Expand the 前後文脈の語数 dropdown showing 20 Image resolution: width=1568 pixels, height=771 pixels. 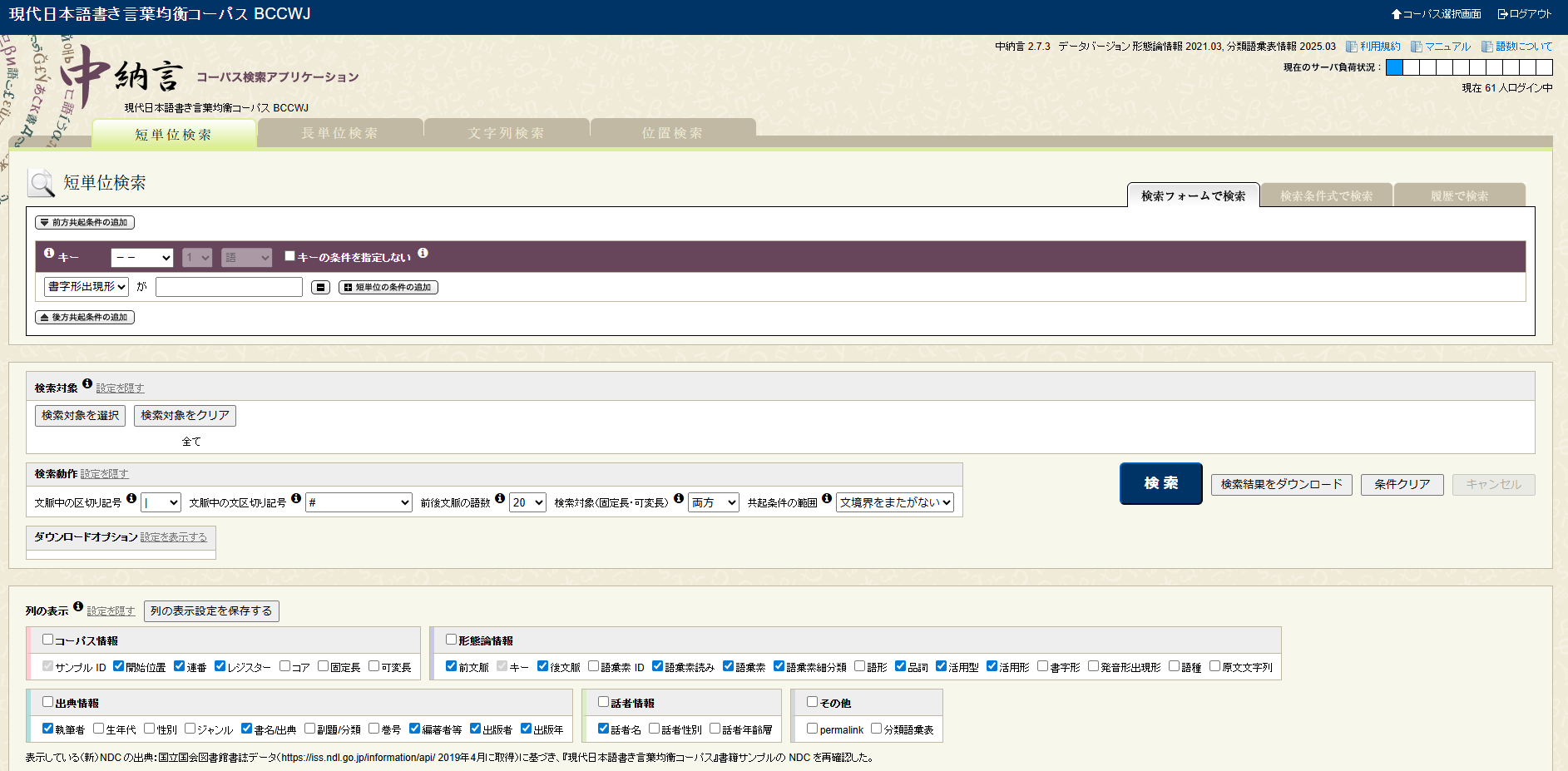coord(527,502)
